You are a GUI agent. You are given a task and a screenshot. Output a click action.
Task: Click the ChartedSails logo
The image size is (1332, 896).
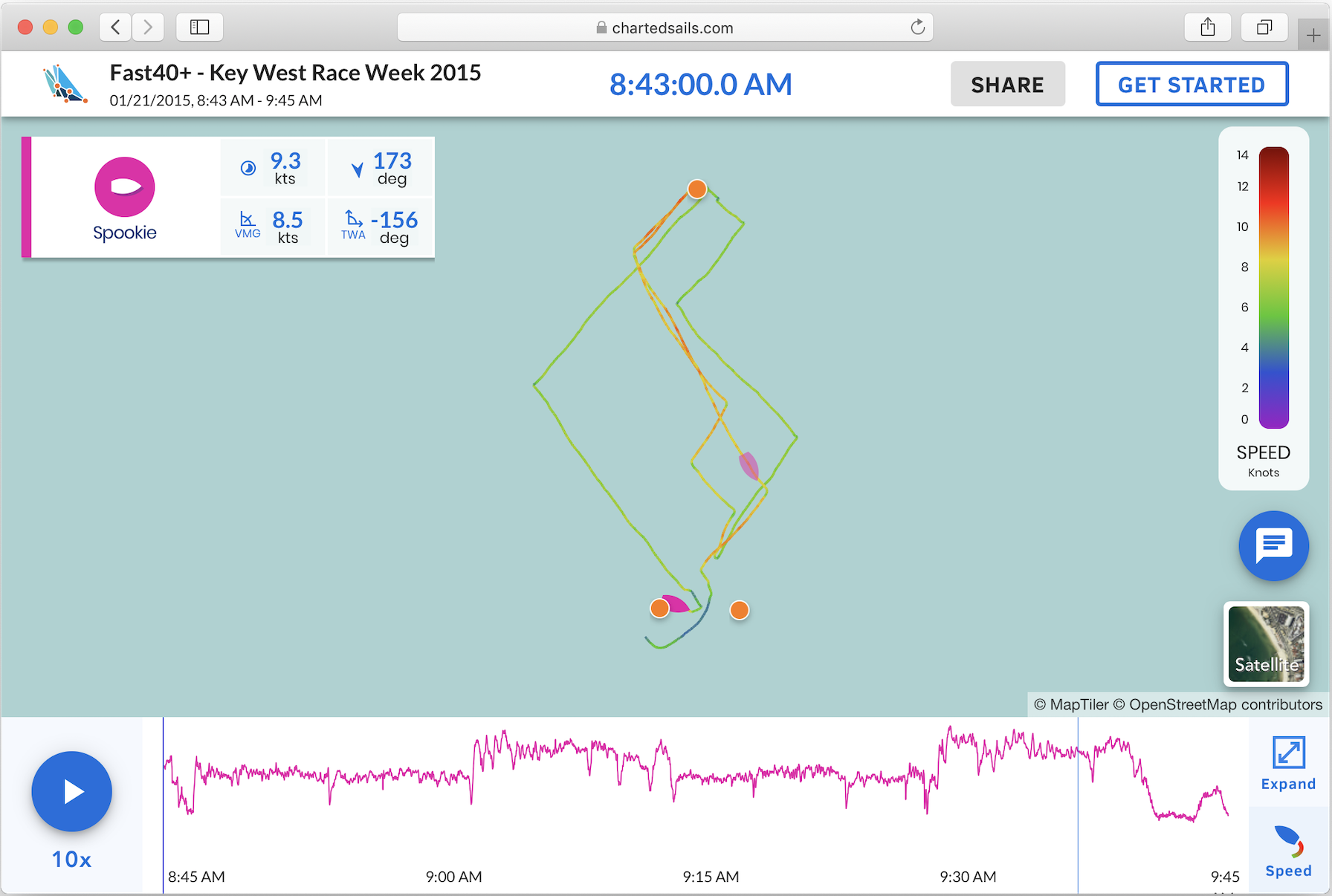[65, 84]
